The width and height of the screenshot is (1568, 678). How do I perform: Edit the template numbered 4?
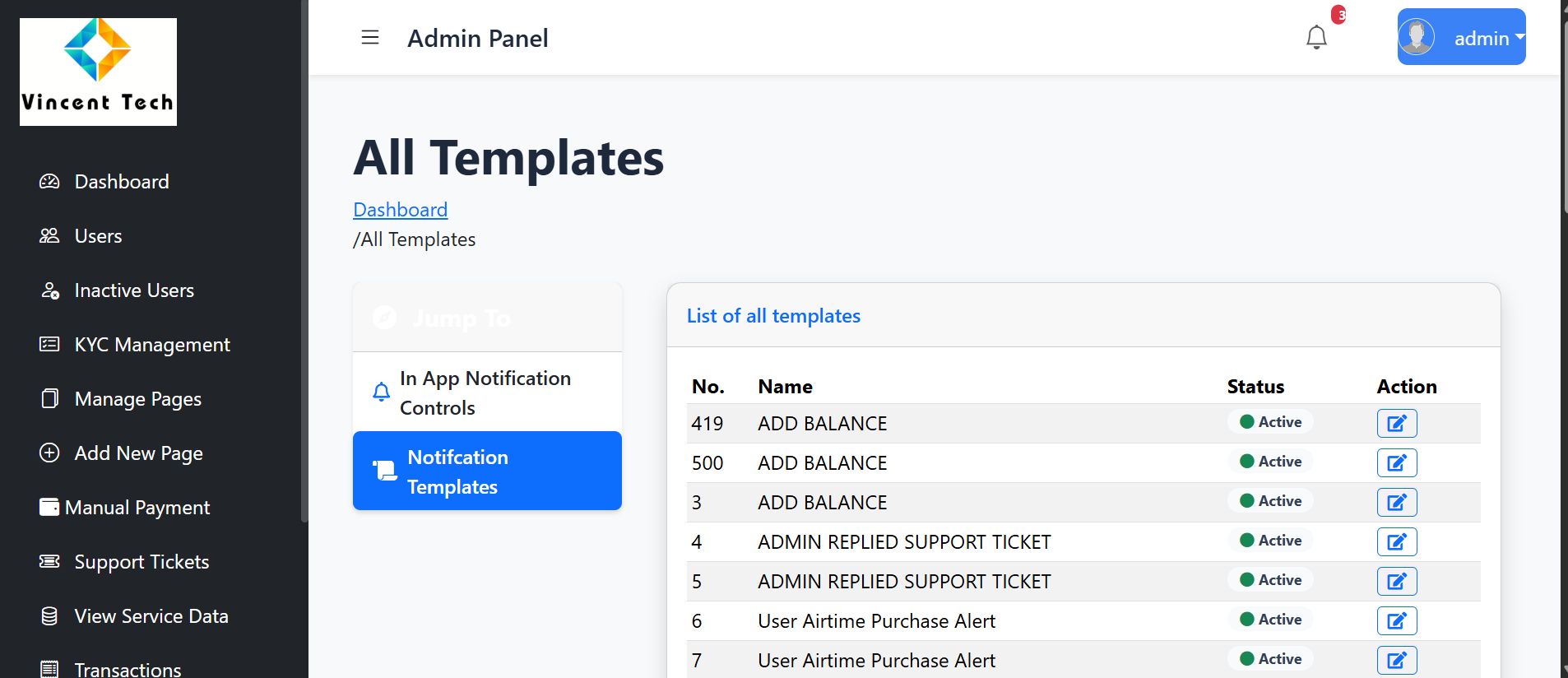(x=1396, y=542)
